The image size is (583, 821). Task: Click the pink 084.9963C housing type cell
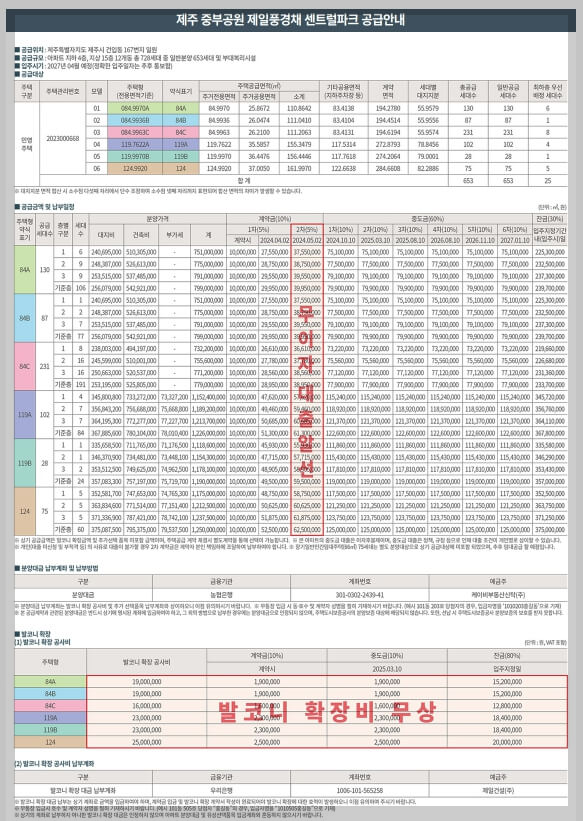pos(135,132)
